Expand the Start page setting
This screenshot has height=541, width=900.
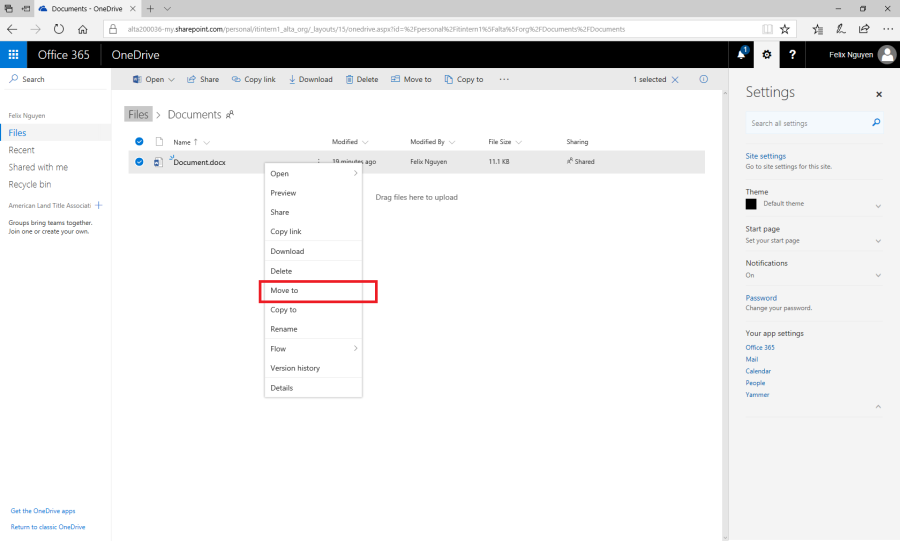click(878, 241)
